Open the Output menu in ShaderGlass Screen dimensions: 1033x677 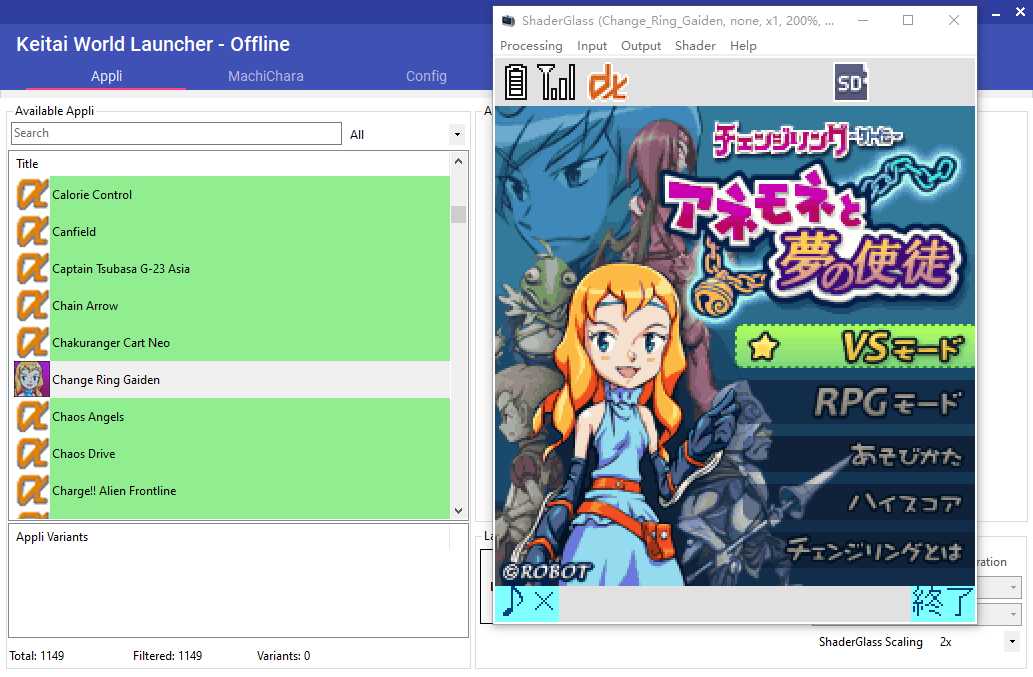[x=641, y=45]
